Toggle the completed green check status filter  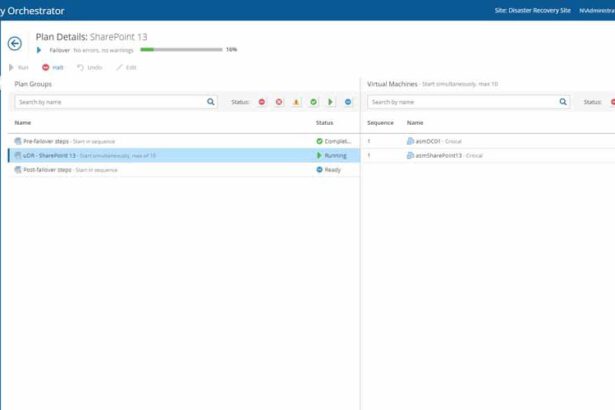[x=313, y=102]
